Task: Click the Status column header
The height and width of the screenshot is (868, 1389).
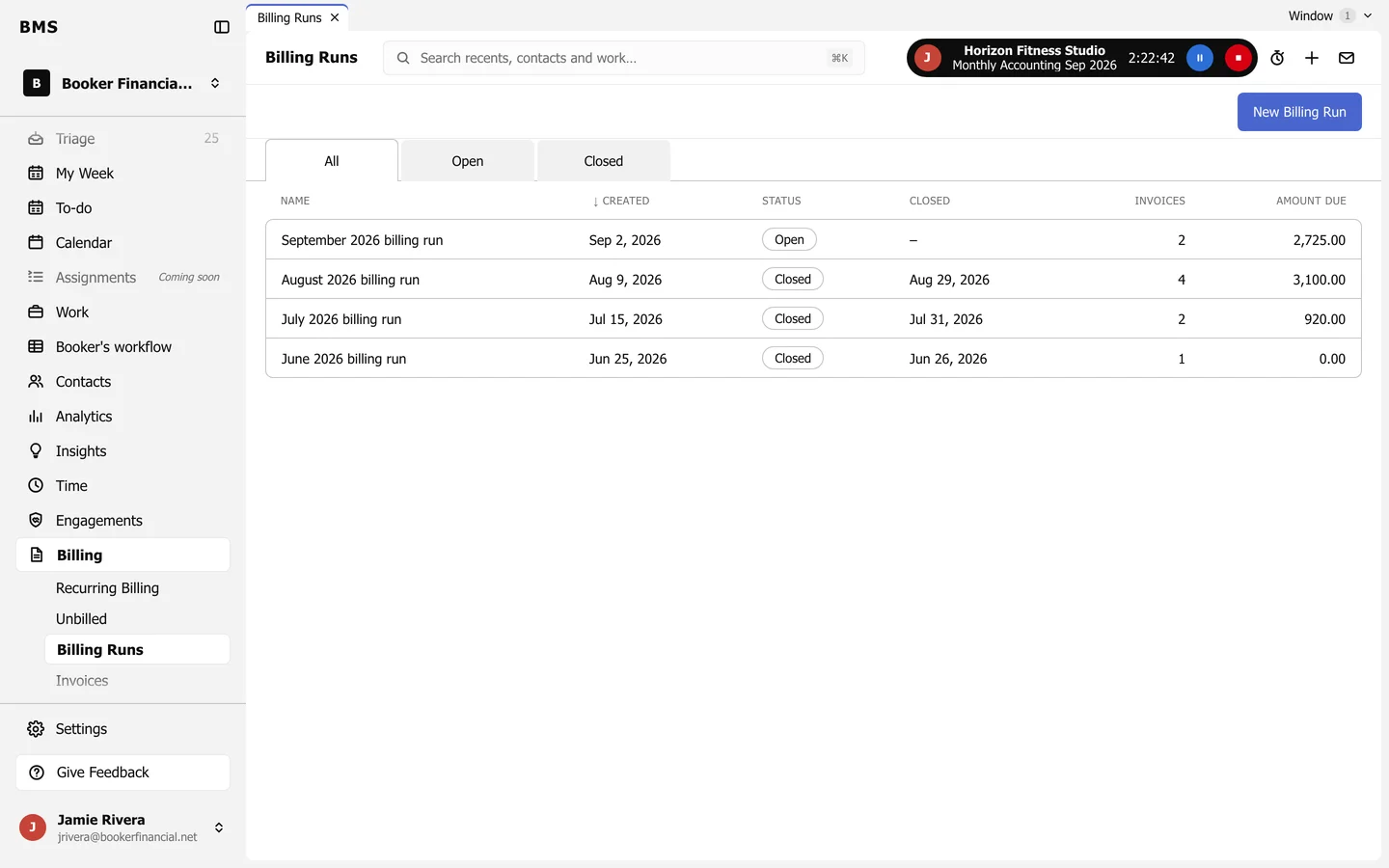Action: click(x=781, y=201)
